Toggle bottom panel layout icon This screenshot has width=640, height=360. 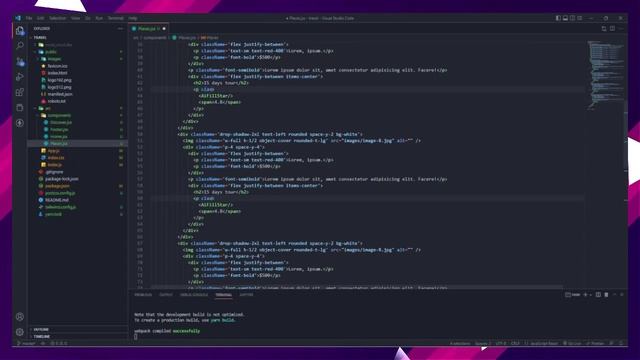pos(565,18)
